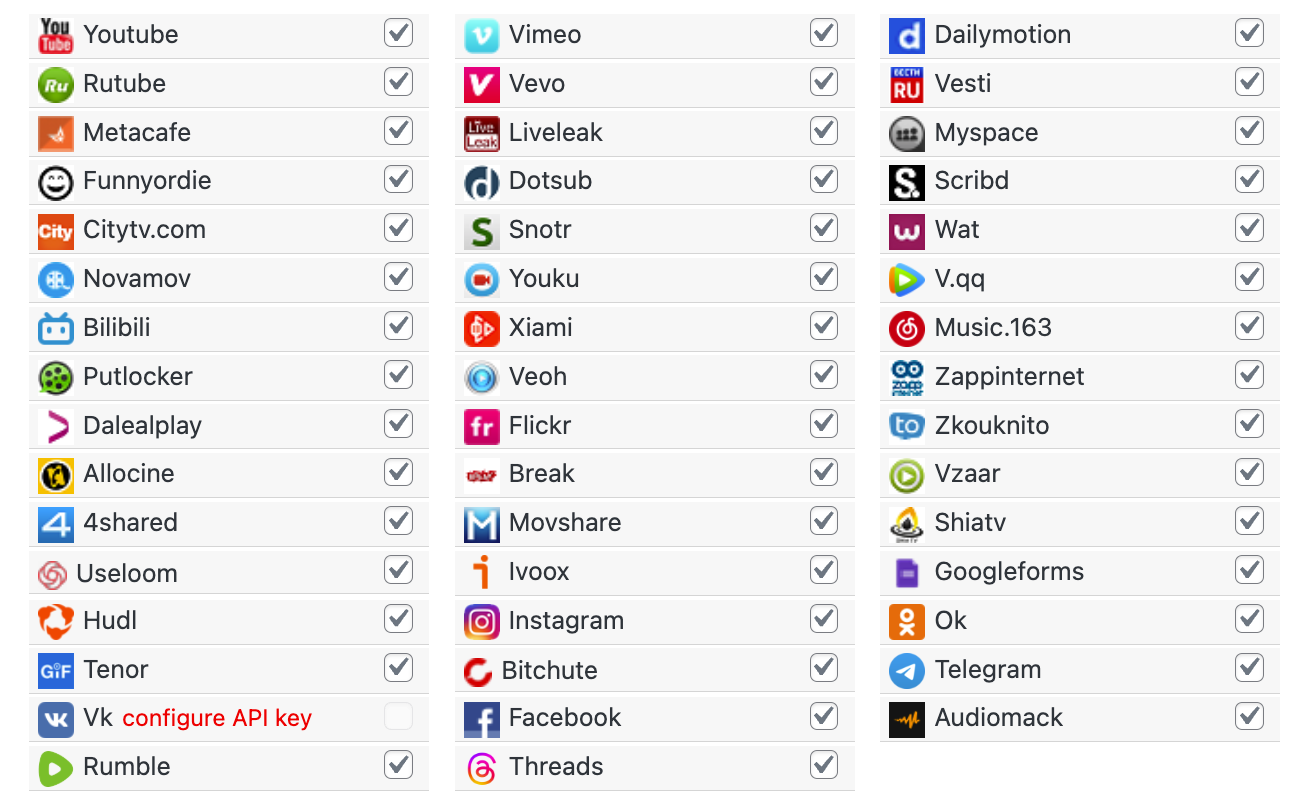Disable the Vevo service checkbox
This screenshot has width=1312, height=810.
point(824,82)
